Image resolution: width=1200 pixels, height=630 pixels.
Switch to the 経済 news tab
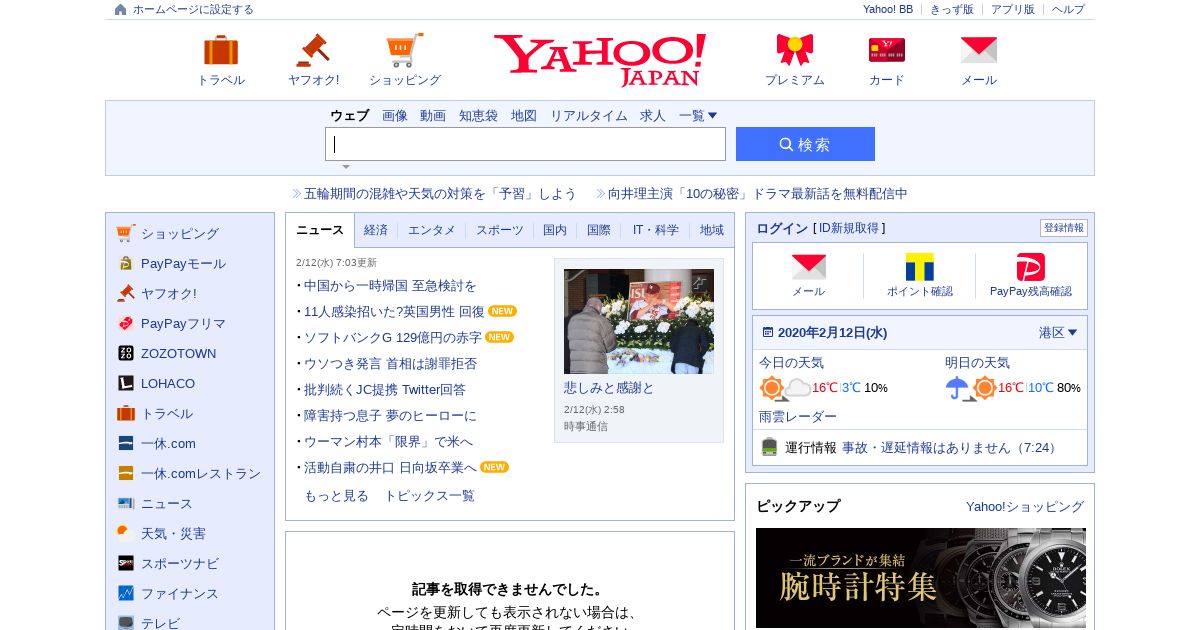[x=376, y=230]
